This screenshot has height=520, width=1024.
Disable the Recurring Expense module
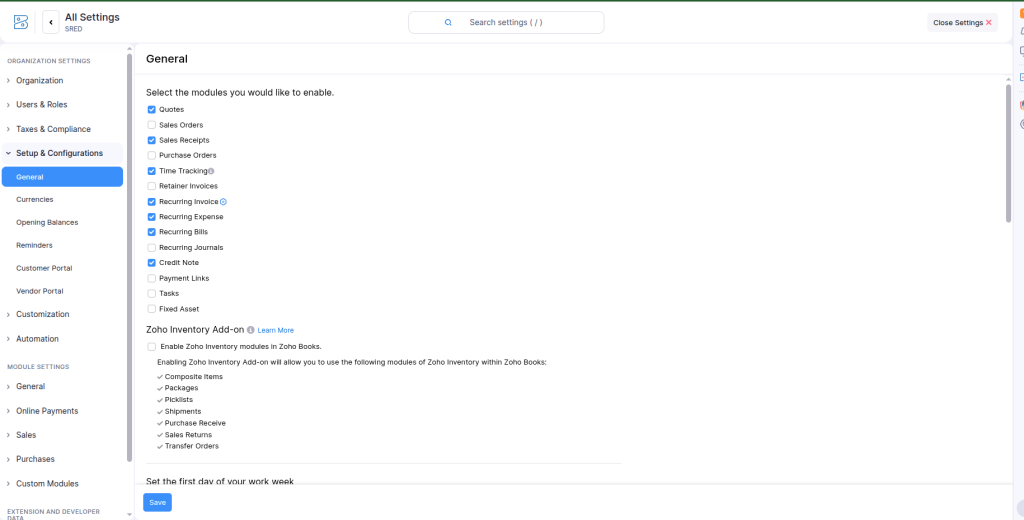[x=152, y=217]
